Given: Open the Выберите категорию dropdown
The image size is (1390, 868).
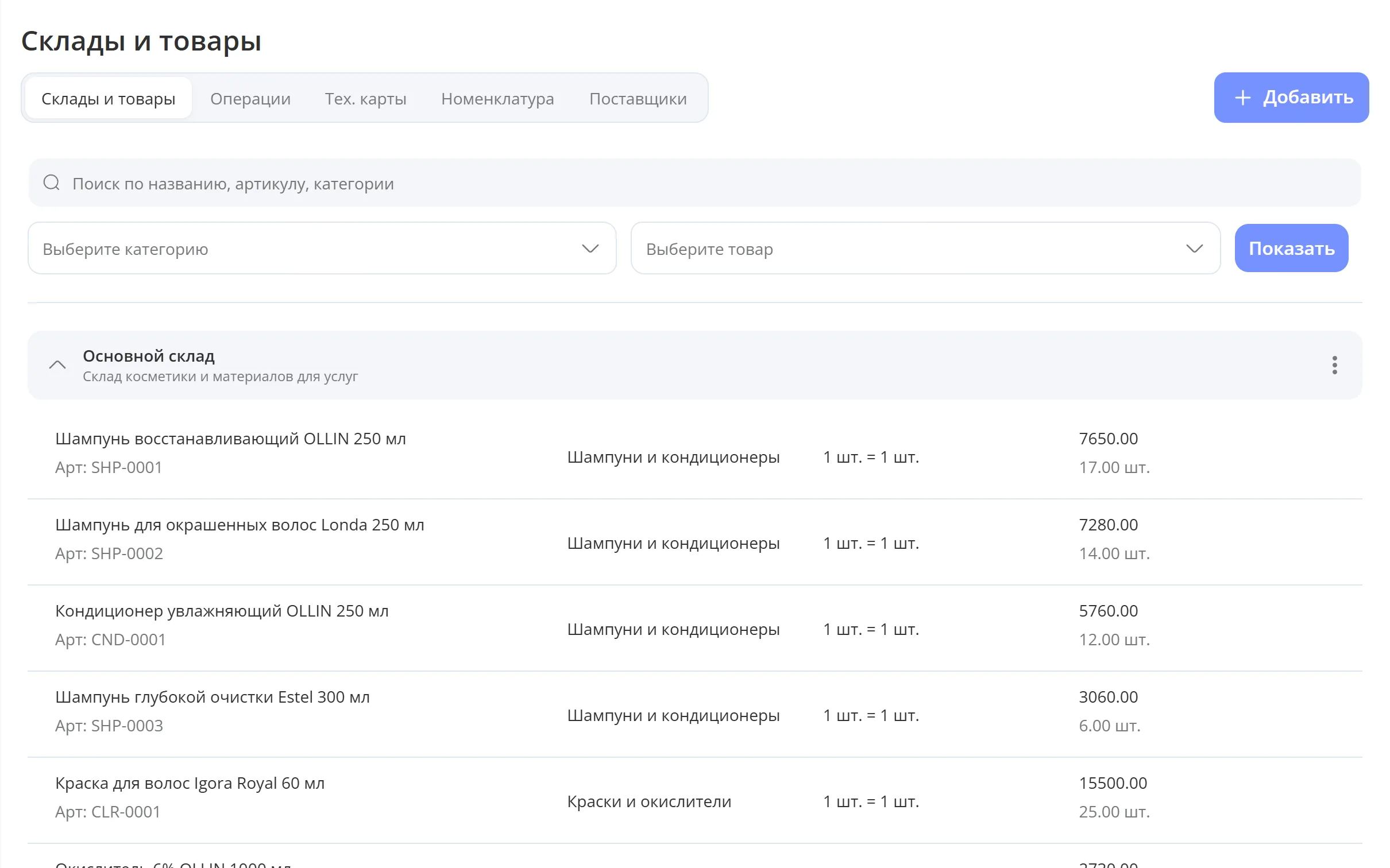Looking at the screenshot, I should 322,249.
